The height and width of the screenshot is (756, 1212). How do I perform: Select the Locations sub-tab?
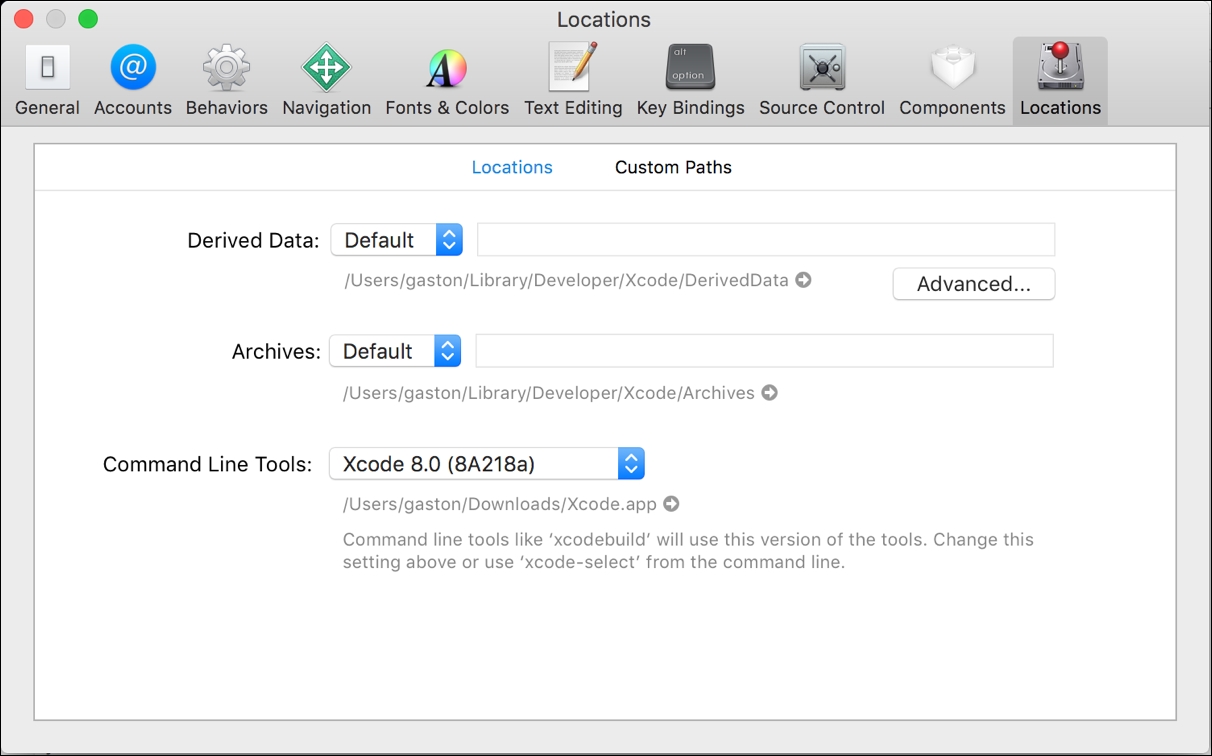point(512,167)
